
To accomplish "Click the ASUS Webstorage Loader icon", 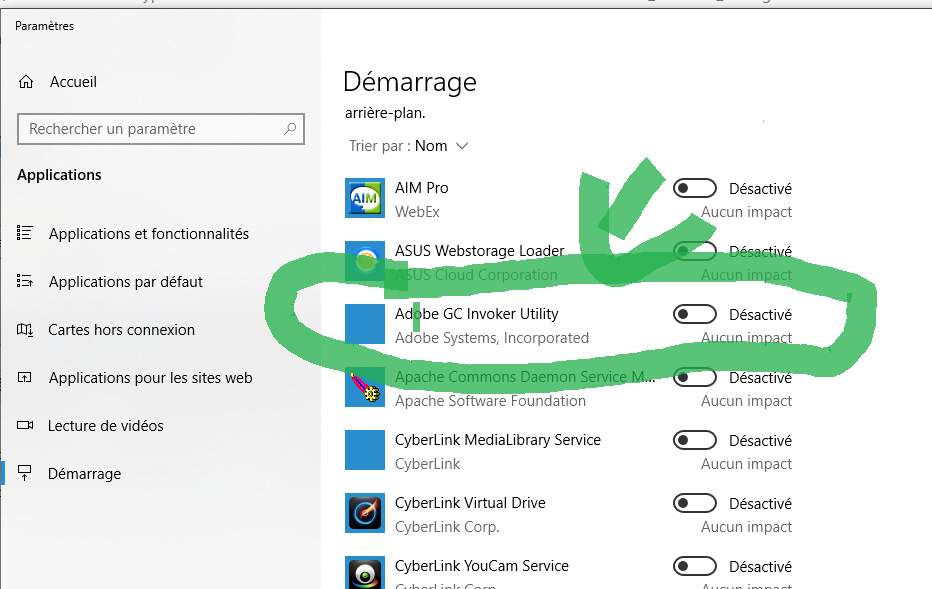I will [365, 262].
